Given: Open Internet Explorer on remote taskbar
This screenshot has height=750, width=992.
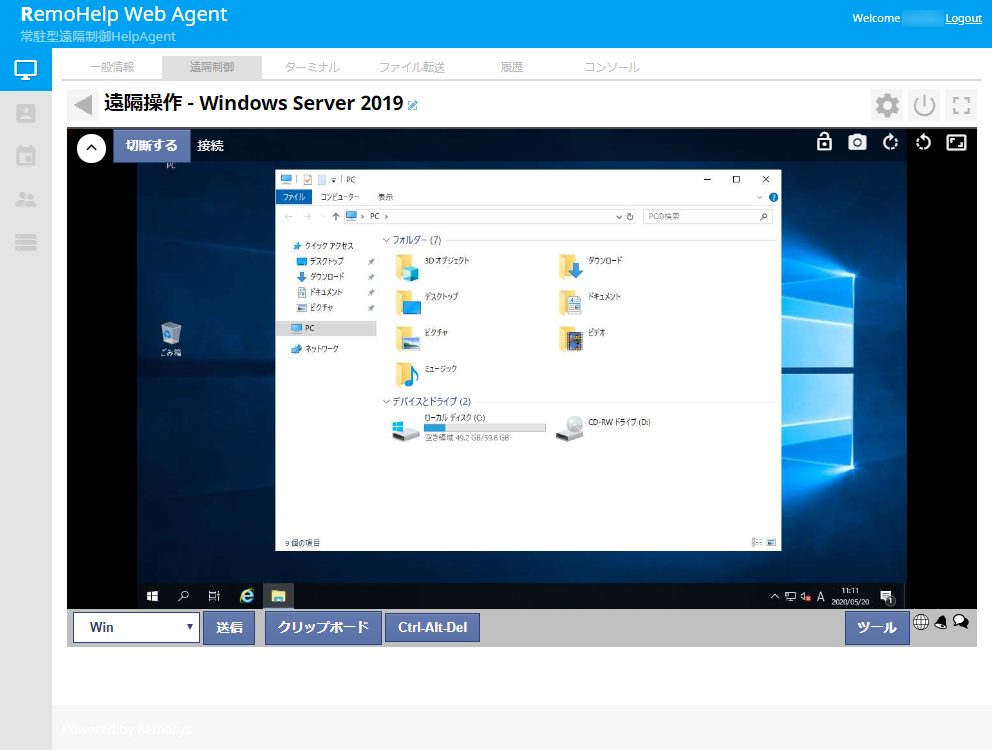Looking at the screenshot, I should [247, 596].
